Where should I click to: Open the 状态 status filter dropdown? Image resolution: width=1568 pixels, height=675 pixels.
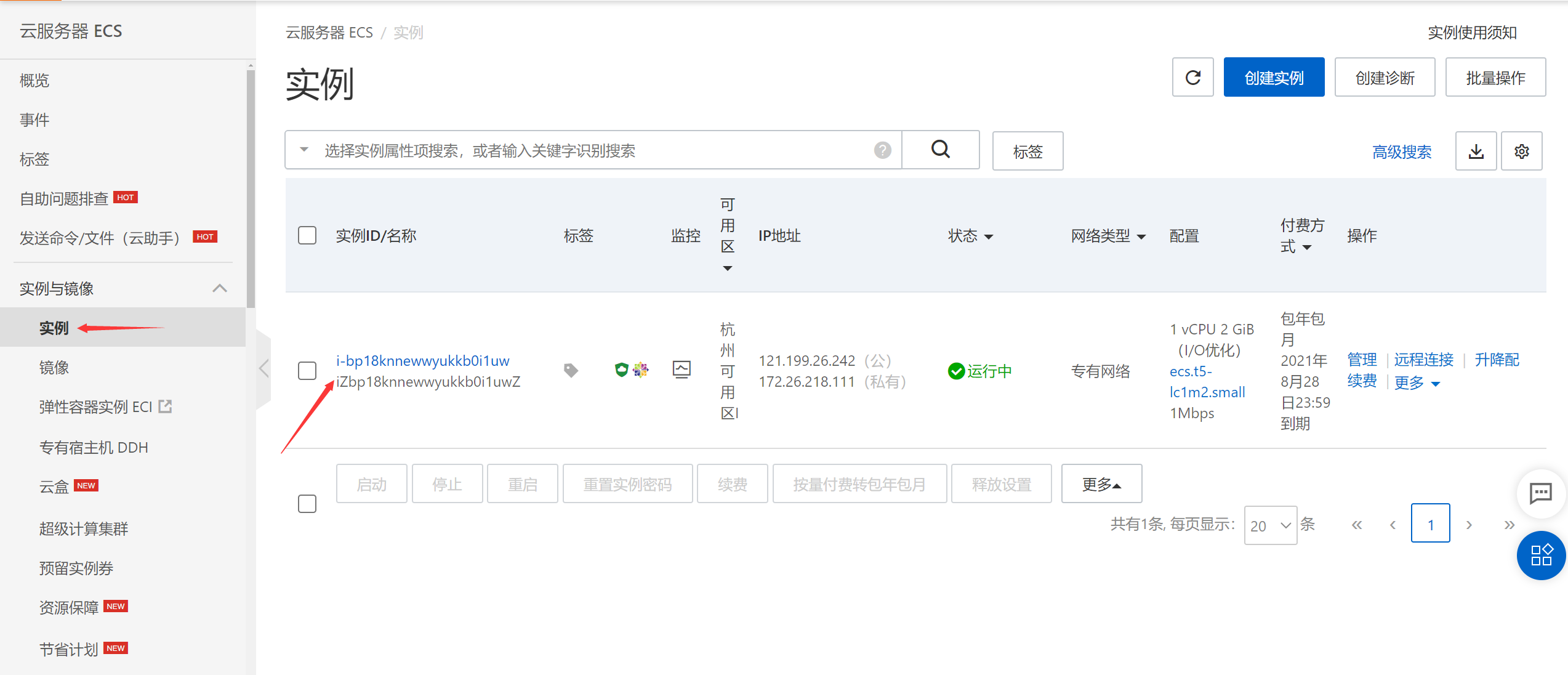[x=989, y=236]
